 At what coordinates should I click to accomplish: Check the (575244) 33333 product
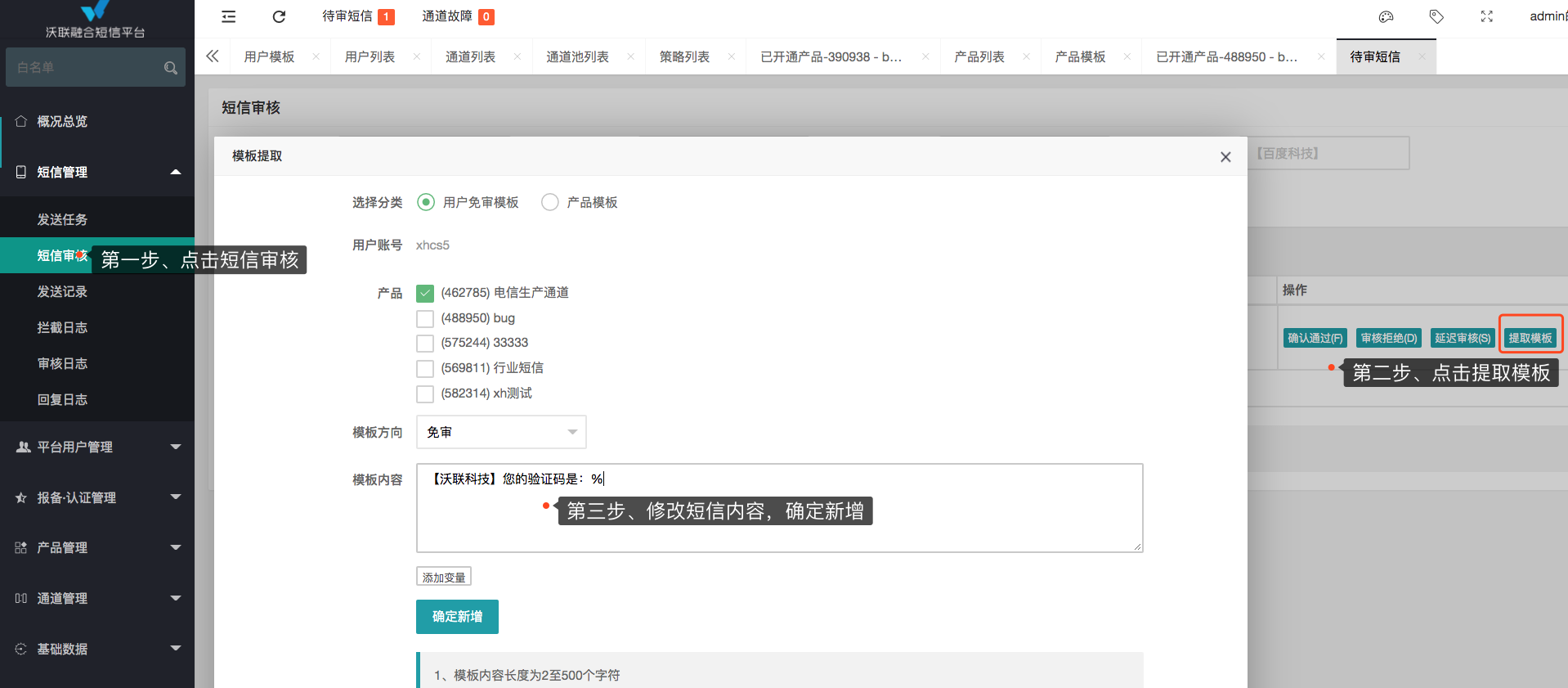(425, 343)
